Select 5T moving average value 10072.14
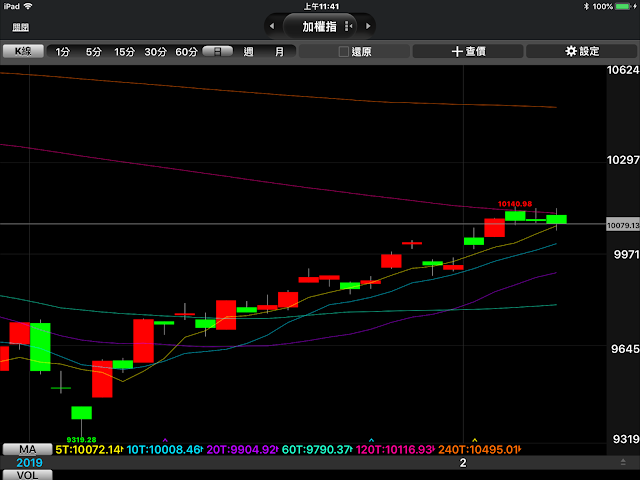640x480 pixels. click(x=89, y=450)
